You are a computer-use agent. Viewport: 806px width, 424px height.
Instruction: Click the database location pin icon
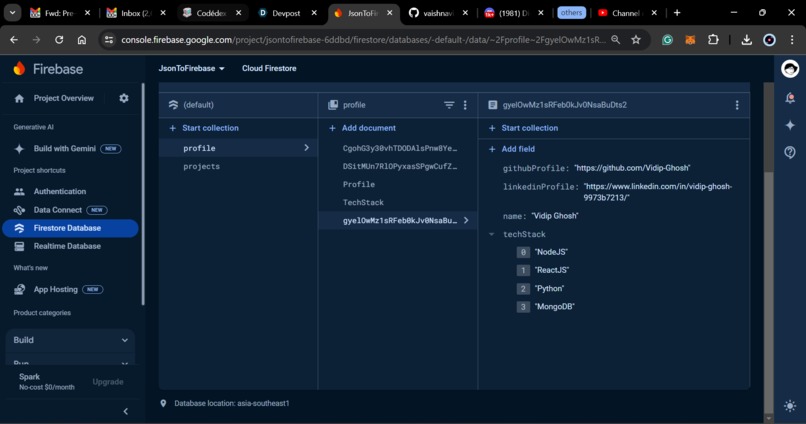pyautogui.click(x=163, y=403)
